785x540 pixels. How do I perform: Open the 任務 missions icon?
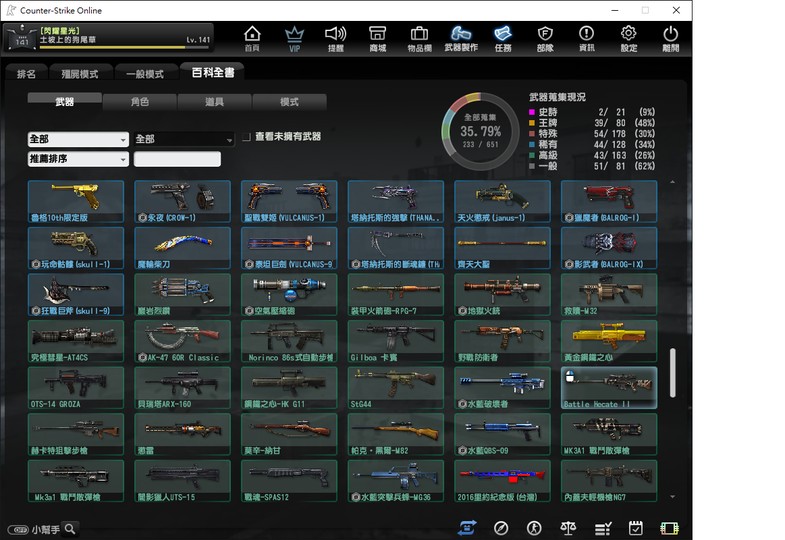click(x=503, y=39)
